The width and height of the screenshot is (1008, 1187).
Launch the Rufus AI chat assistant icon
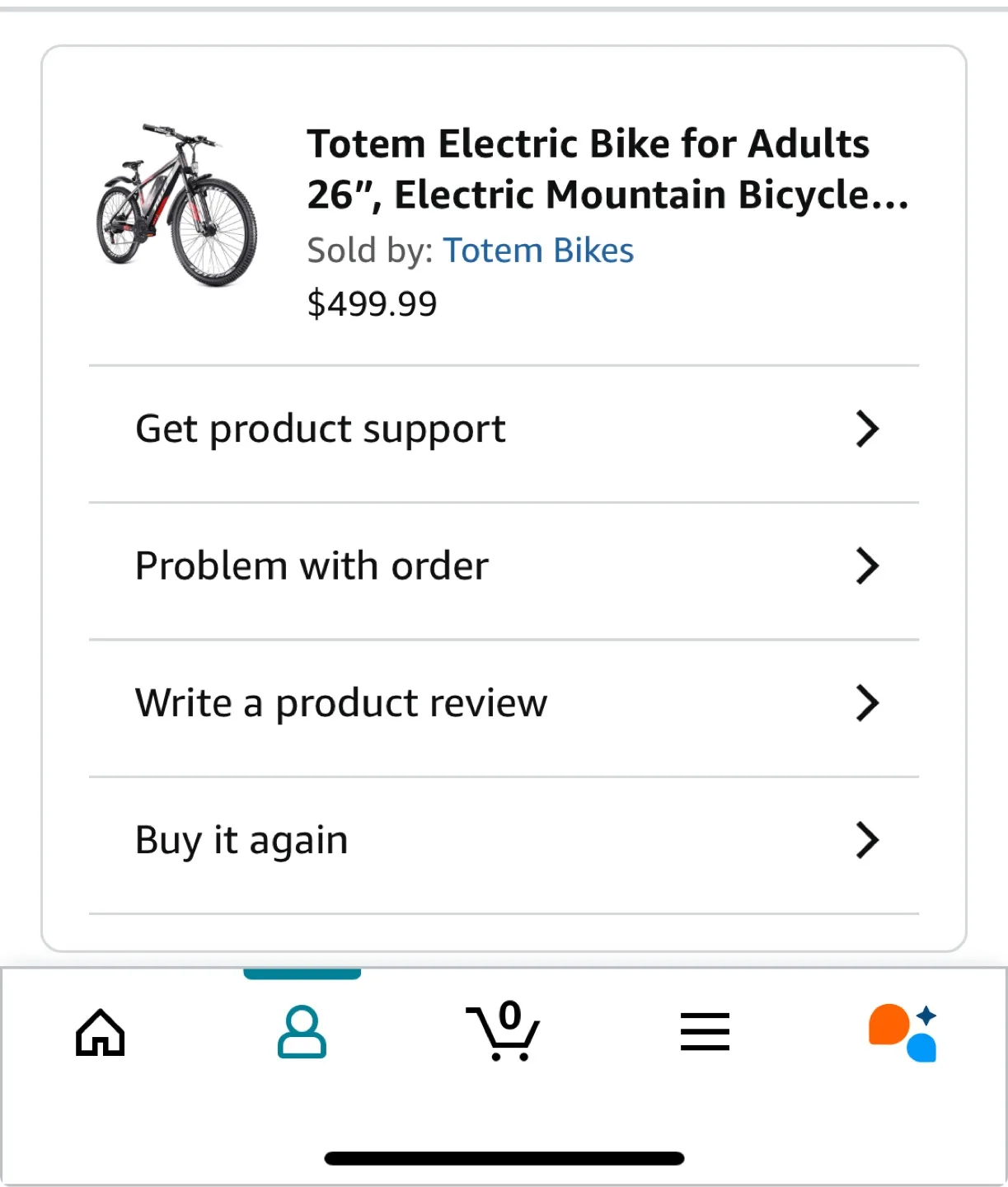tap(903, 1032)
